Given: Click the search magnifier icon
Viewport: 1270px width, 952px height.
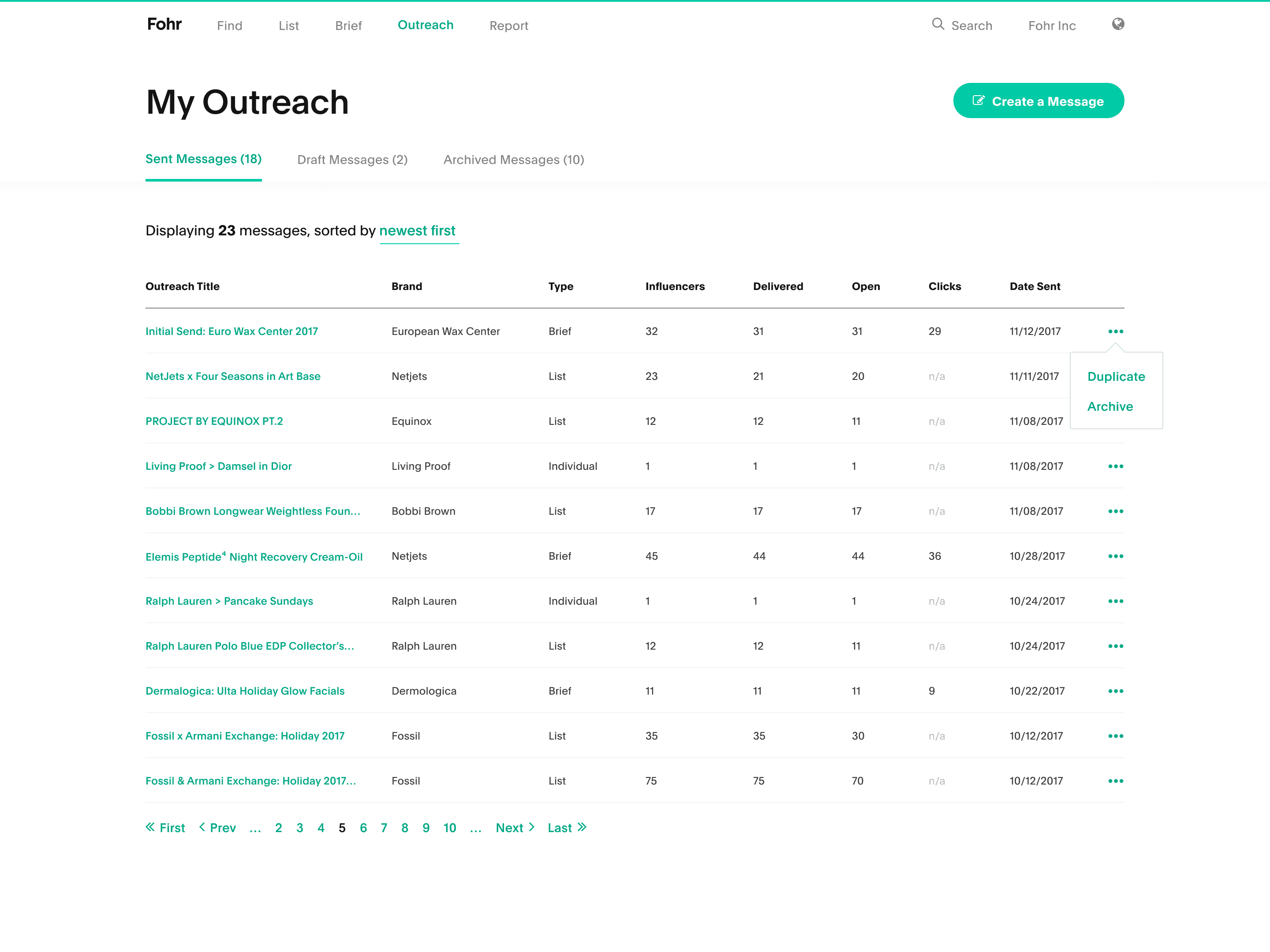Looking at the screenshot, I should coord(938,24).
